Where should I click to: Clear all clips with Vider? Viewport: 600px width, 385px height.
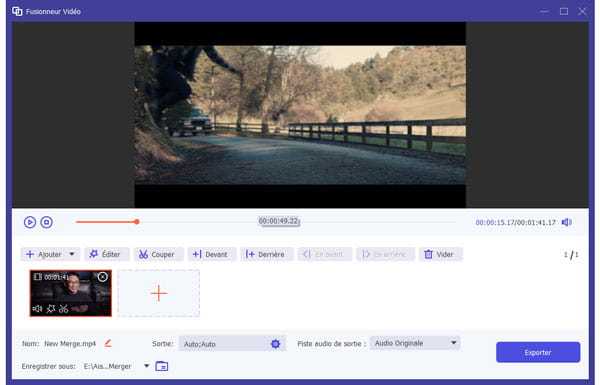440,254
